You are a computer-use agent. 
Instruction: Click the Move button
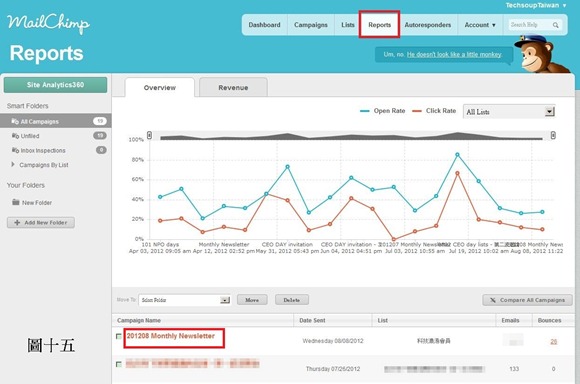tap(252, 300)
